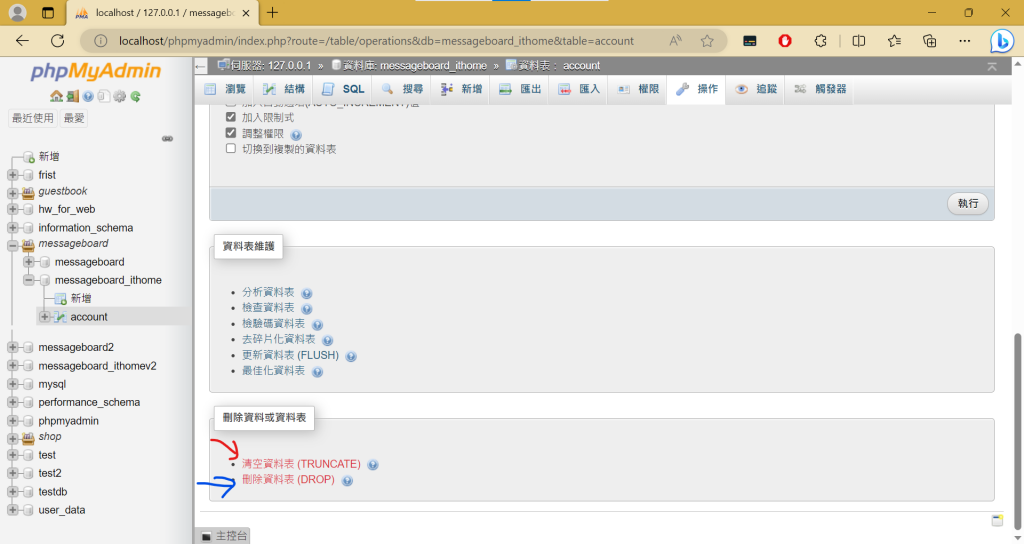Click help icon next to 檢查資料表
The image size is (1024, 544).
coord(307,309)
